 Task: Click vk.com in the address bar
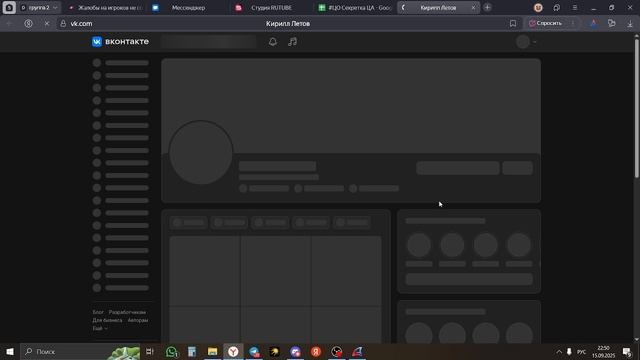[x=81, y=24]
